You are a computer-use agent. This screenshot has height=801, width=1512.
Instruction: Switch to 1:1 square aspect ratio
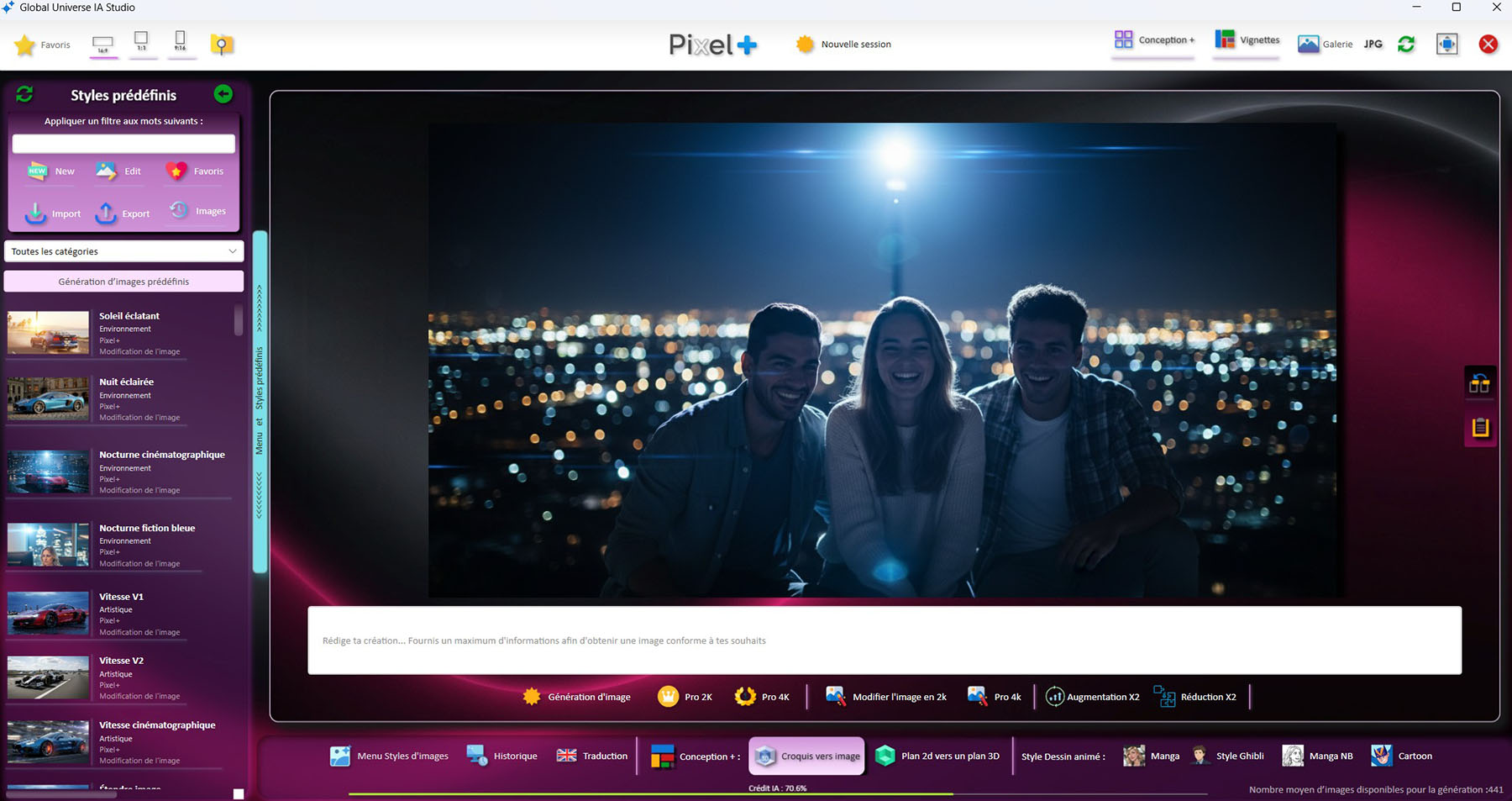(141, 42)
